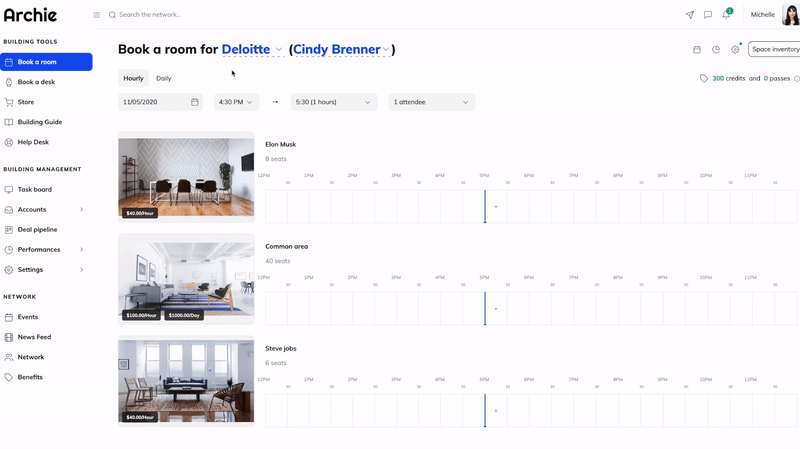800x449 pixels.
Task: Open the notifications bell icon
Action: (x=727, y=14)
